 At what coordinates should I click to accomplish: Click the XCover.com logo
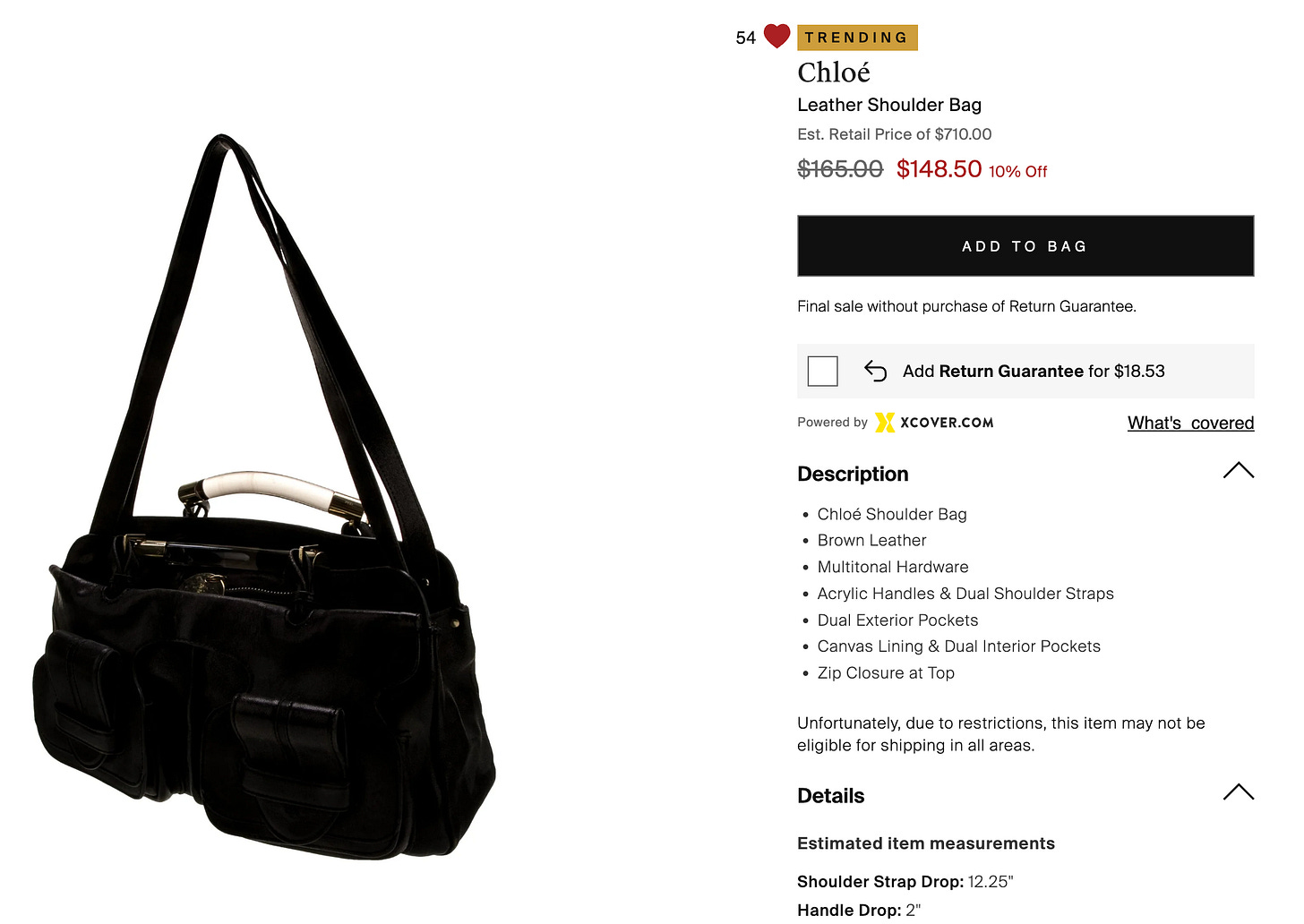[934, 423]
